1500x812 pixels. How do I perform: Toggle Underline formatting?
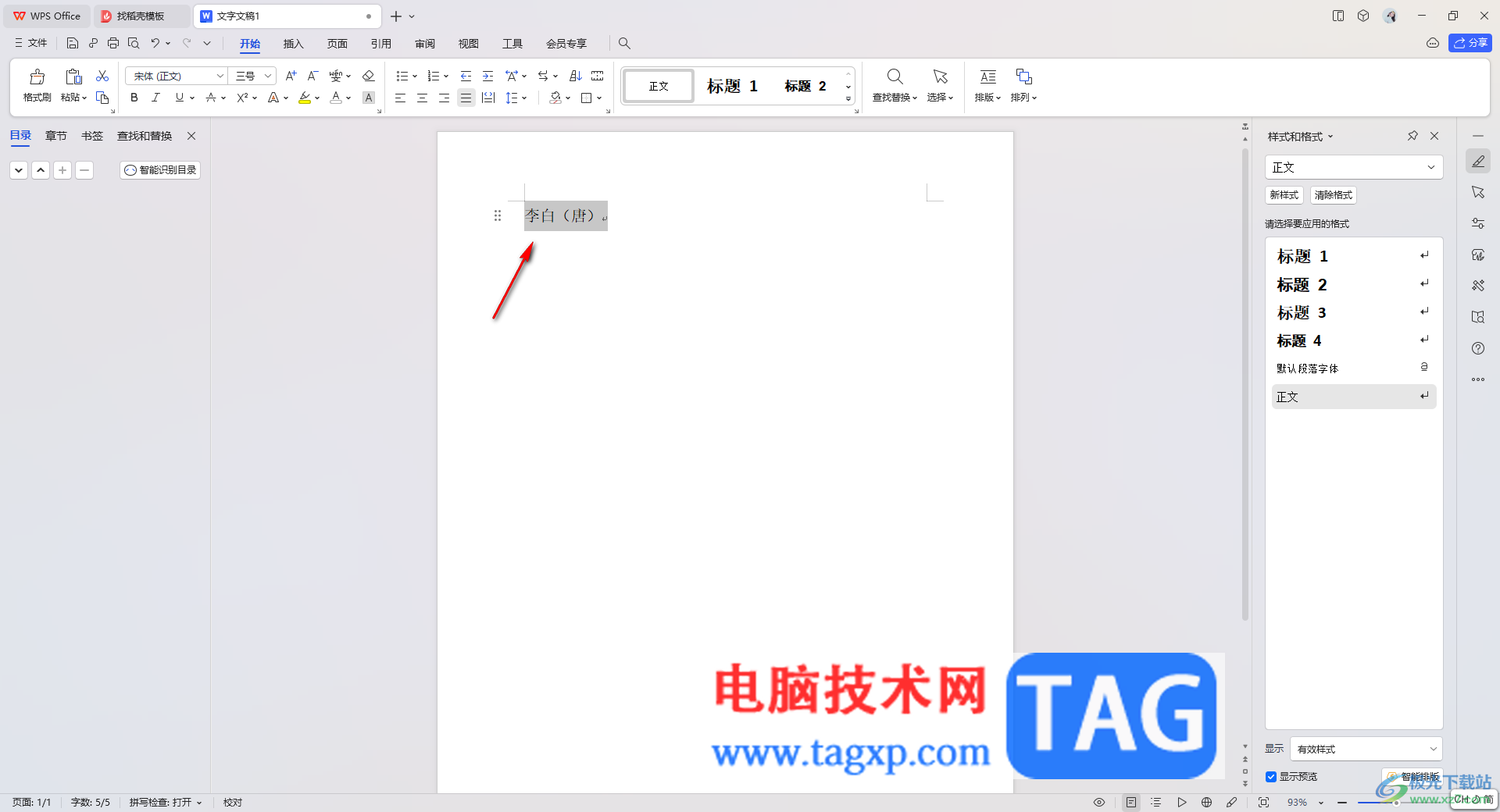[180, 98]
